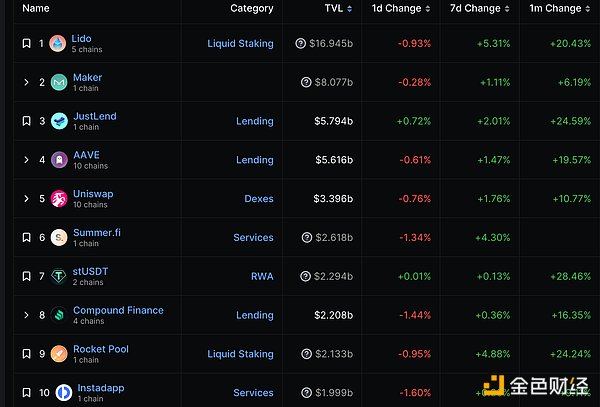The width and height of the screenshot is (600, 407).
Task: Bookmark the Summer.fi row
Action: 26,238
